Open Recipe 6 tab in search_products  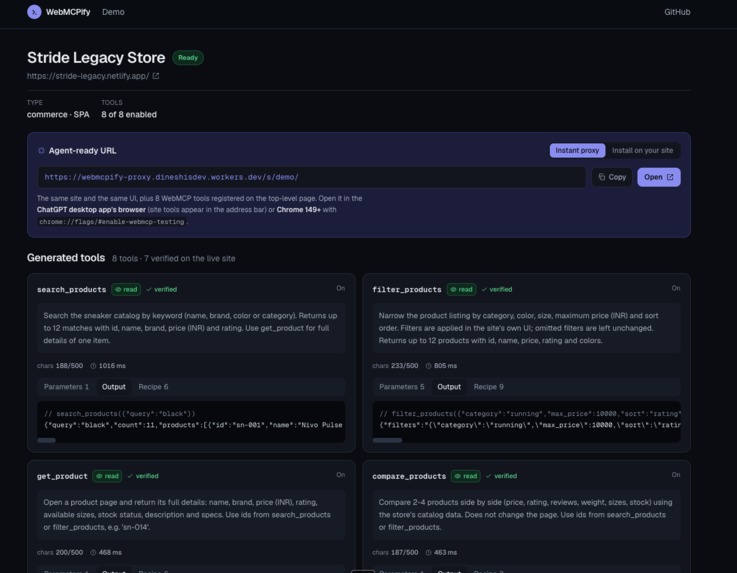(x=153, y=387)
